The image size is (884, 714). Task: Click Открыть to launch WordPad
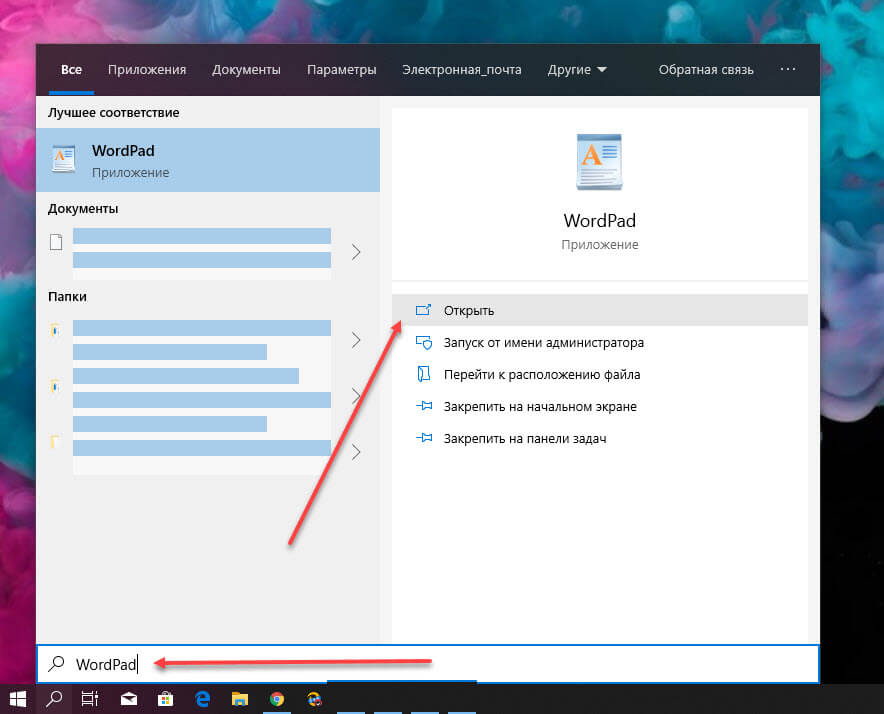[600, 310]
